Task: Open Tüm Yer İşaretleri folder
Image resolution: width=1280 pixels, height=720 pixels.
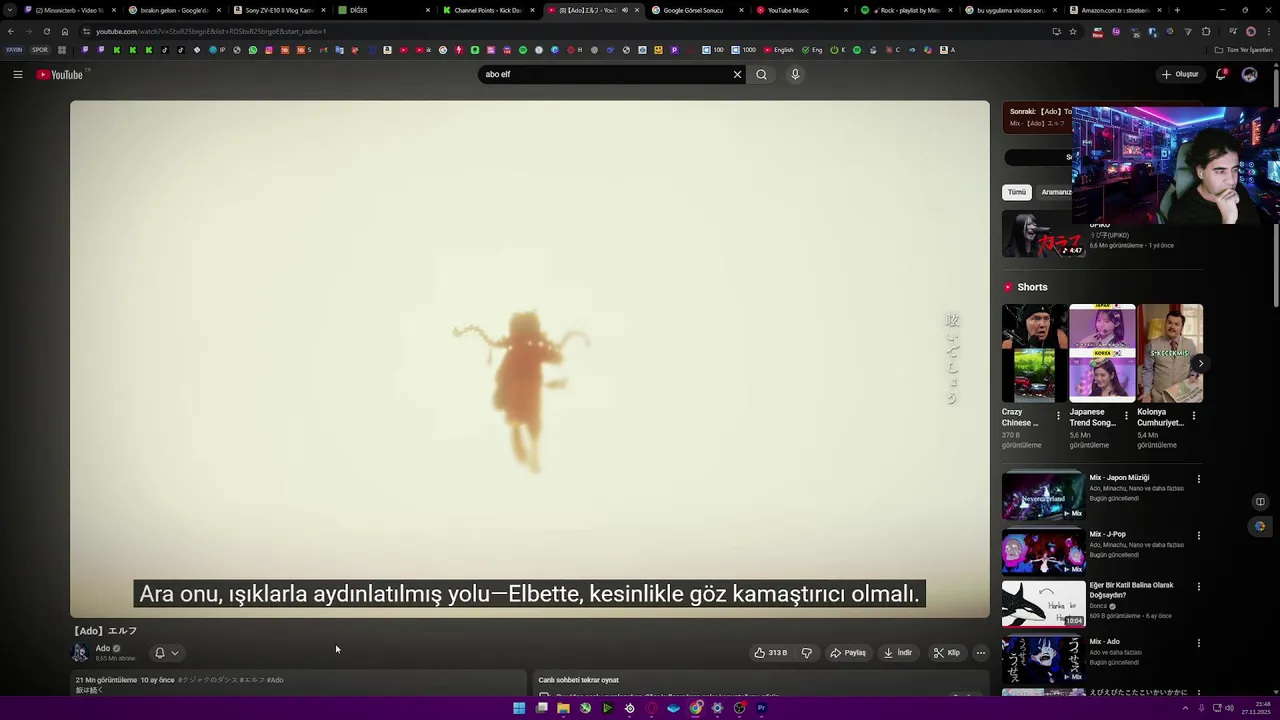Action: click(x=1244, y=50)
